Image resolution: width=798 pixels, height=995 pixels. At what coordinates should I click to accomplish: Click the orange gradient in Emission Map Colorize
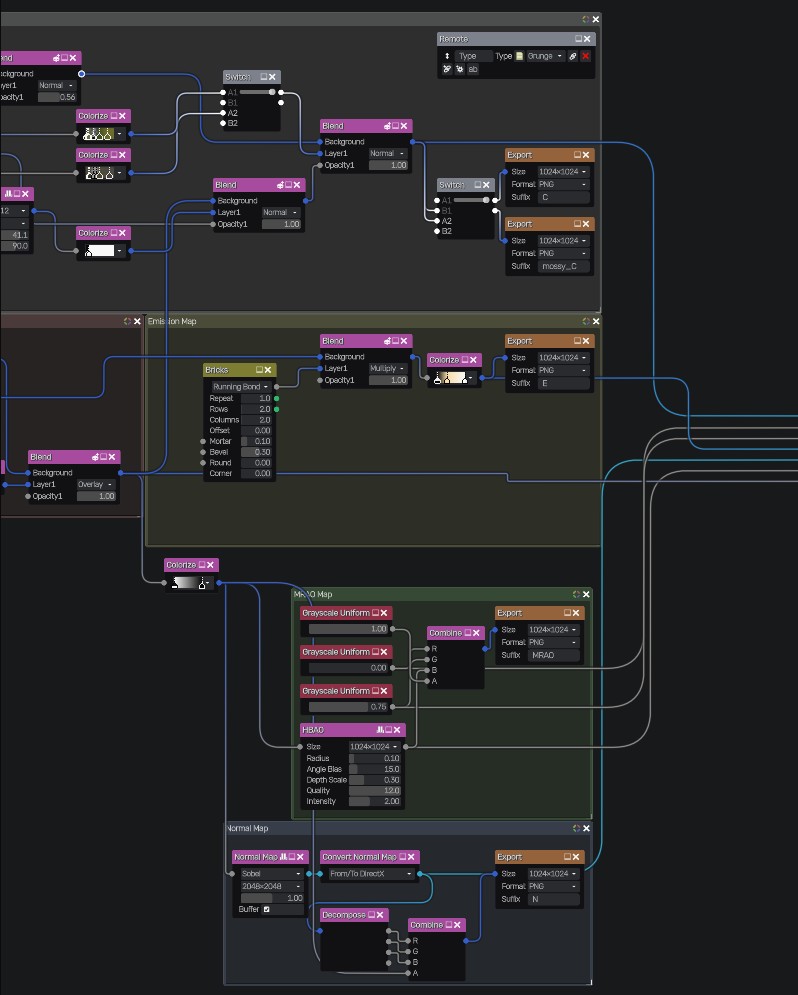pyautogui.click(x=450, y=378)
